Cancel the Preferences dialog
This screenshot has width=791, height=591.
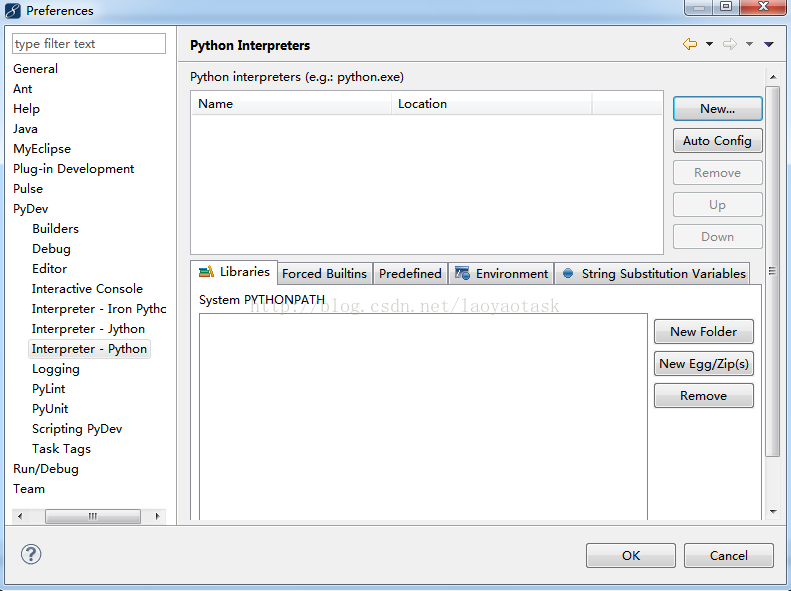(x=728, y=556)
